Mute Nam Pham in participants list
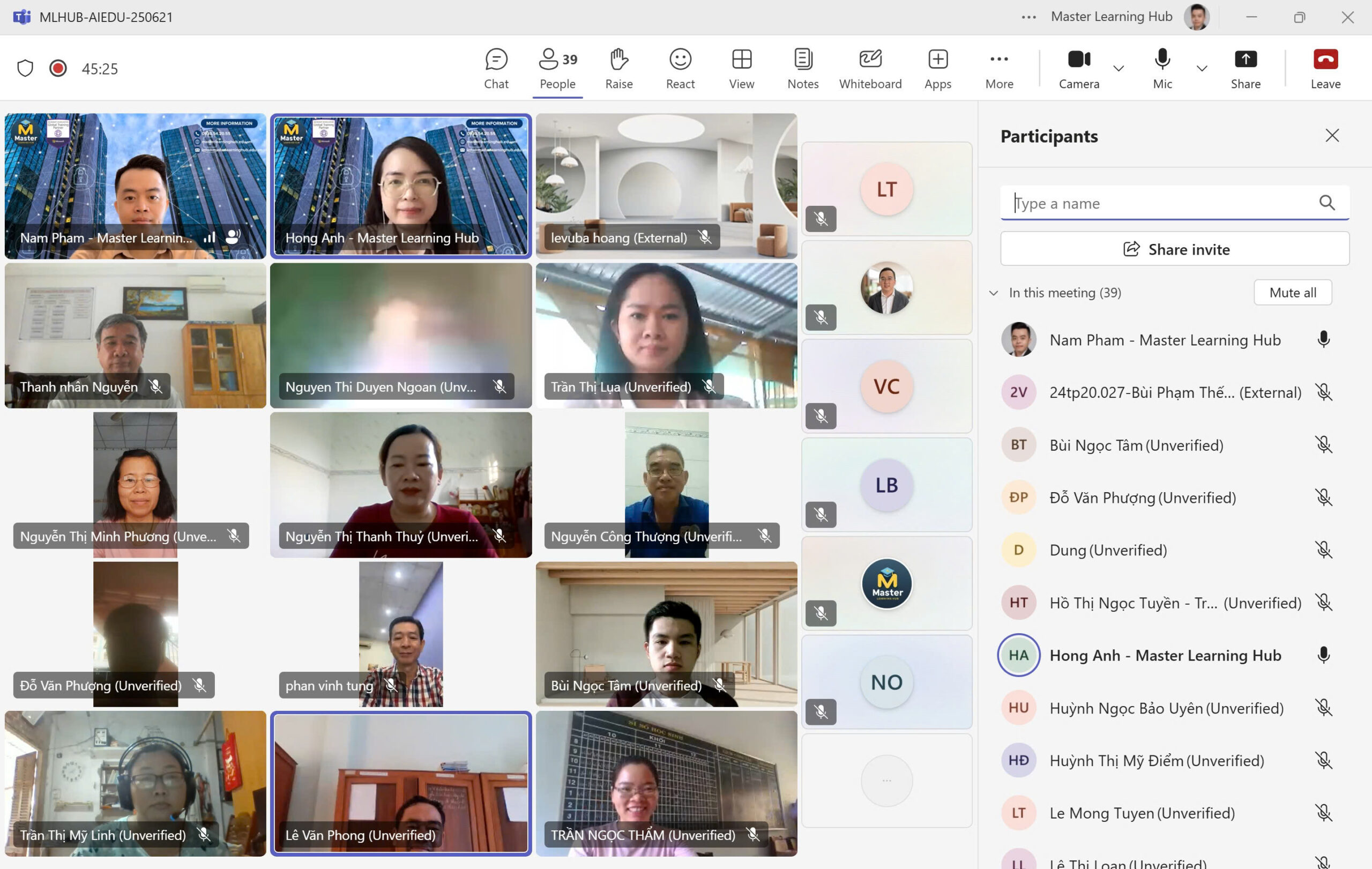The width and height of the screenshot is (1372, 869). [x=1323, y=340]
